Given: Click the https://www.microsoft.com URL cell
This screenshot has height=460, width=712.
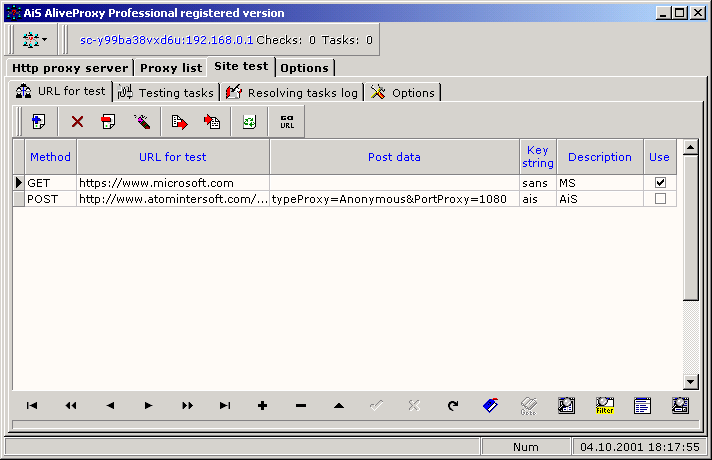Looking at the screenshot, I should pyautogui.click(x=173, y=183).
